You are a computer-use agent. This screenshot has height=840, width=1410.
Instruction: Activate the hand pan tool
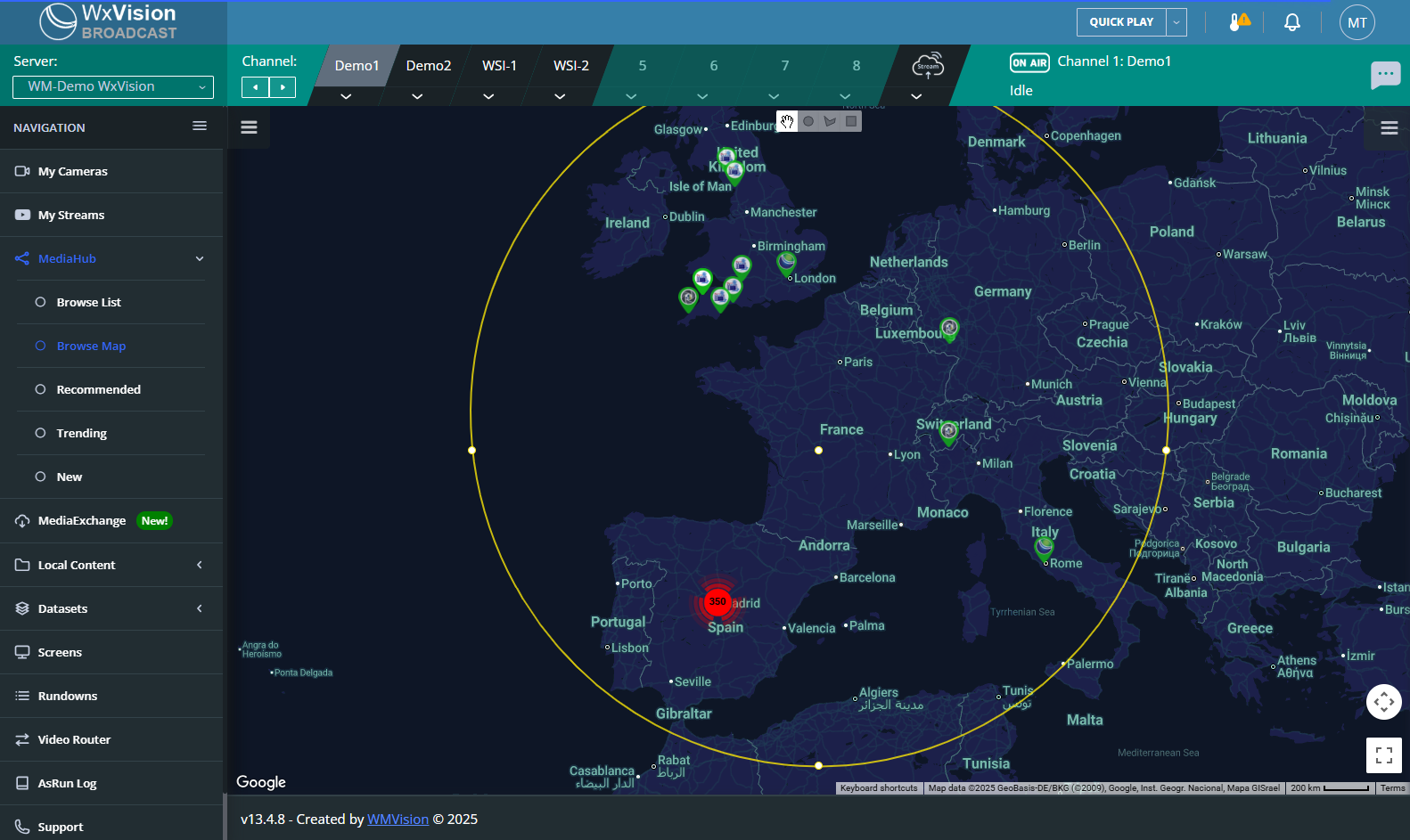click(x=787, y=121)
